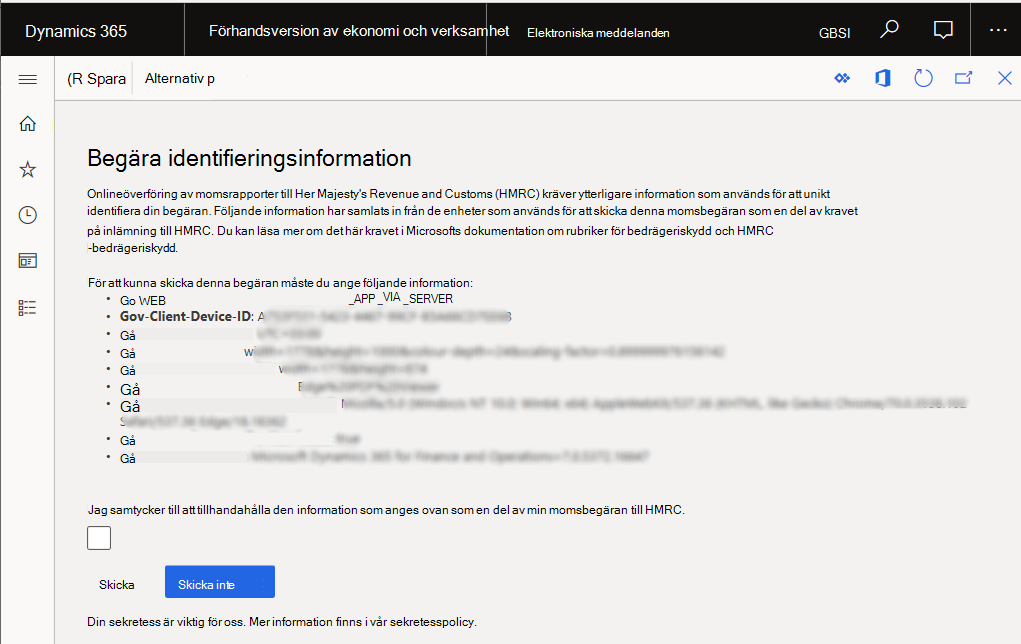The image size is (1021, 644).
Task: Click the Skicka button
Action: click(x=117, y=584)
